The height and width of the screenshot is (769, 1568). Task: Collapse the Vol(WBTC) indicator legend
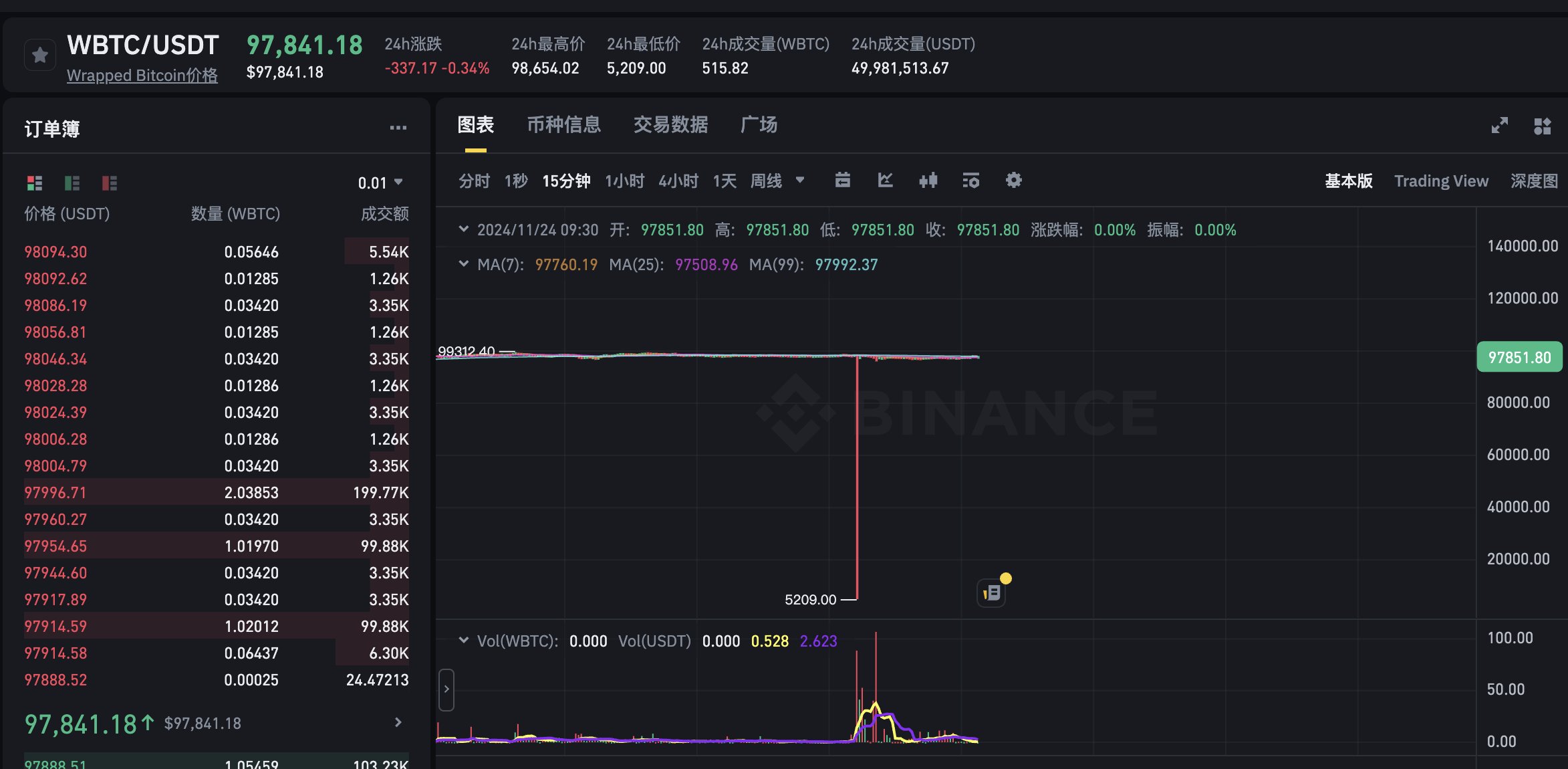click(463, 641)
